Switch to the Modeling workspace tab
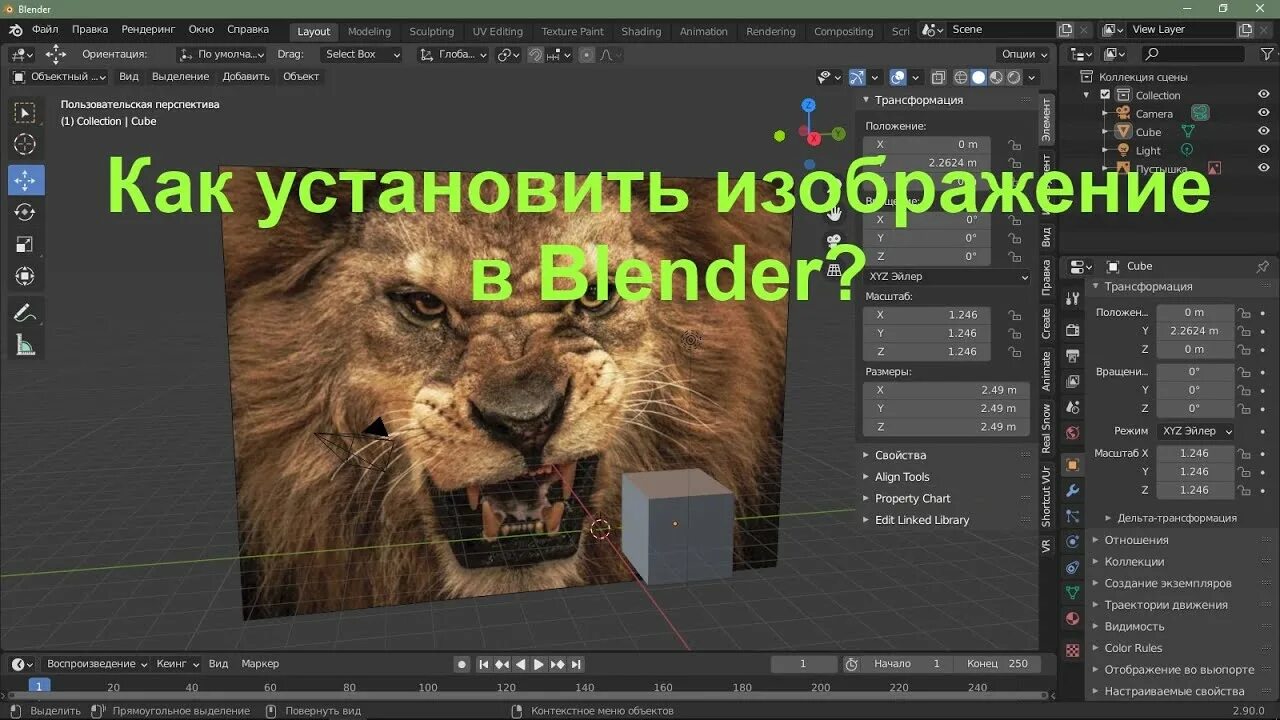The image size is (1280, 720). pyautogui.click(x=369, y=31)
